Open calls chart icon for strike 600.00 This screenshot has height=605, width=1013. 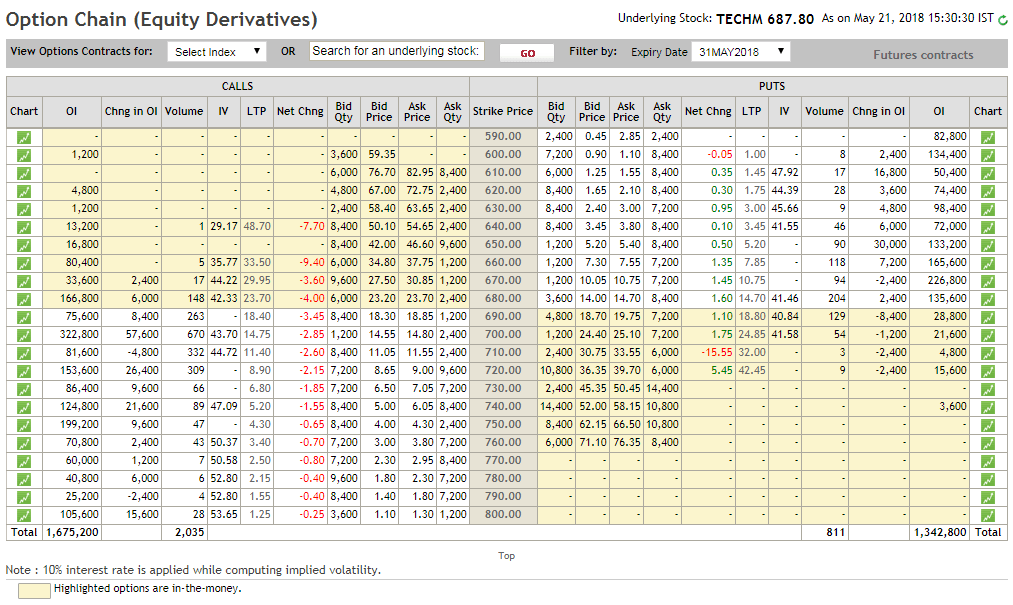click(24, 155)
